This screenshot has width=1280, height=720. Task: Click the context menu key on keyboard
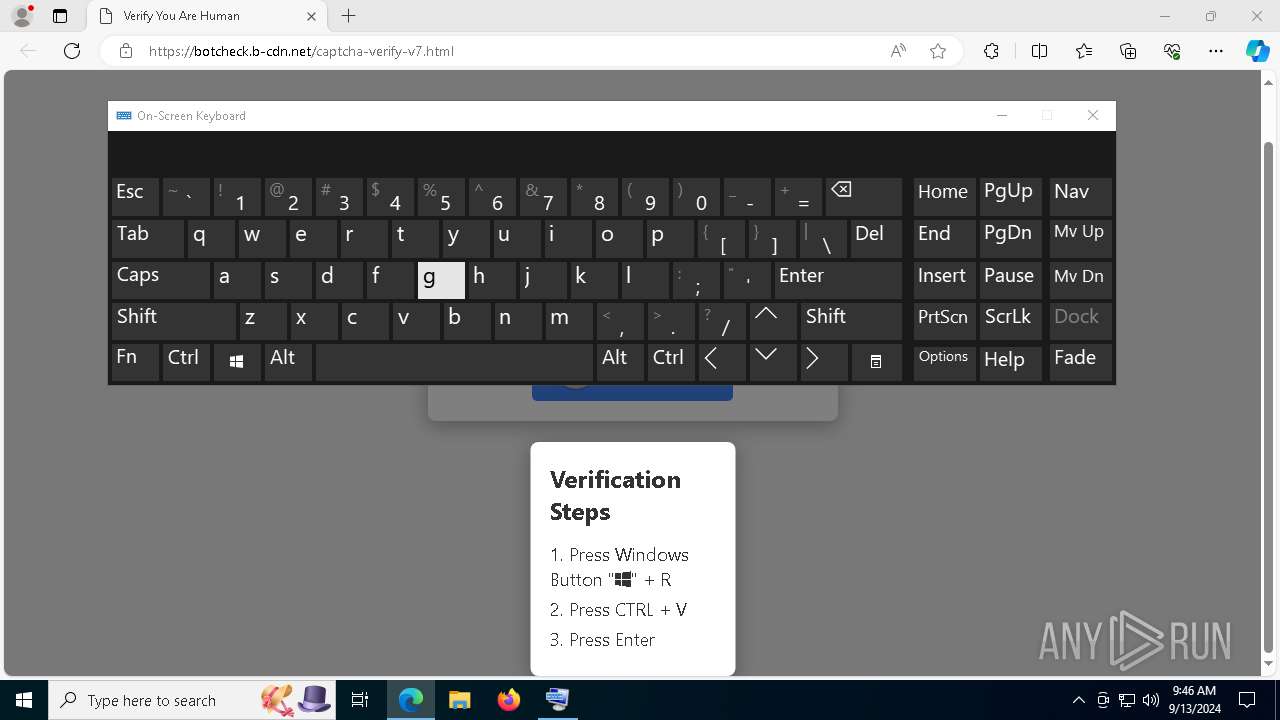876,361
